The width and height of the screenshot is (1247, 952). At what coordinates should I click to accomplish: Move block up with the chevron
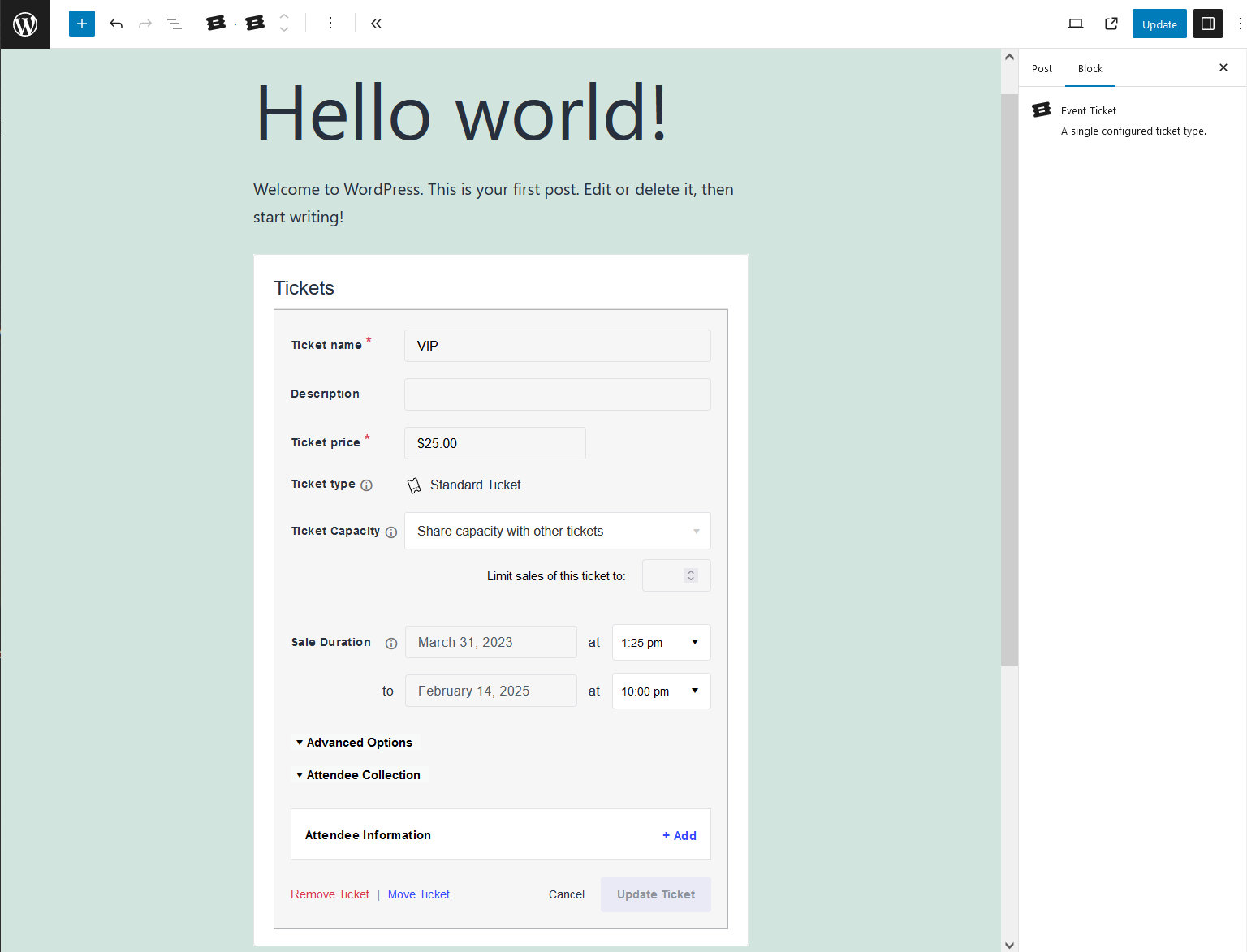pos(284,16)
